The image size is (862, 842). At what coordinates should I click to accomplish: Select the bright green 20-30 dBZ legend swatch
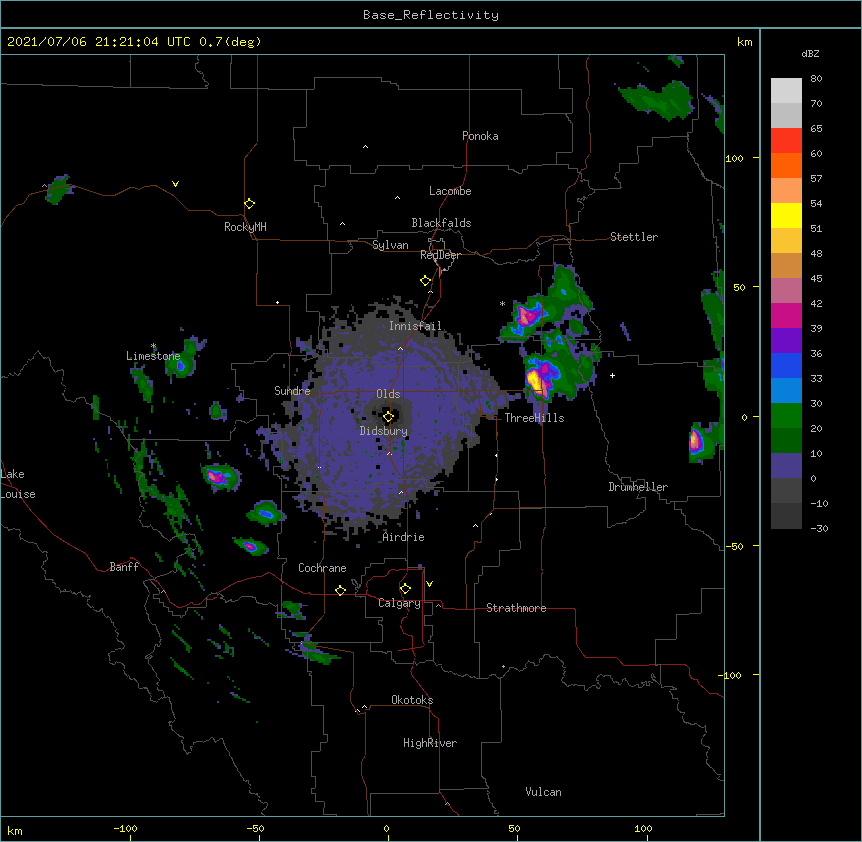click(x=786, y=415)
